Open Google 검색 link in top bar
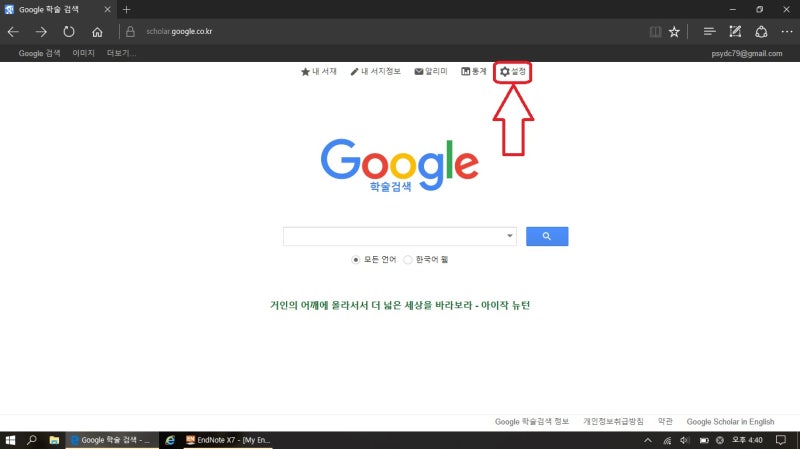Screen dimensions: 800x449 click(39, 53)
